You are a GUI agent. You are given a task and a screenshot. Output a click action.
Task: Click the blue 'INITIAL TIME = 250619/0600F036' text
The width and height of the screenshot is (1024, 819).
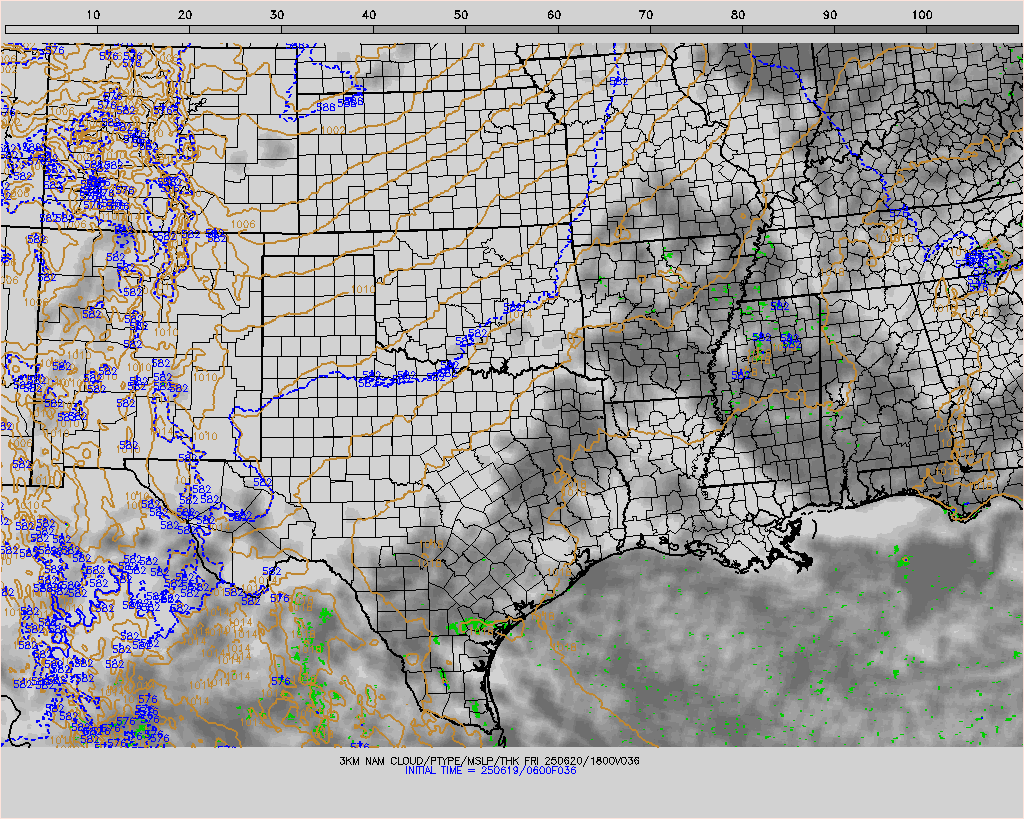(490, 770)
